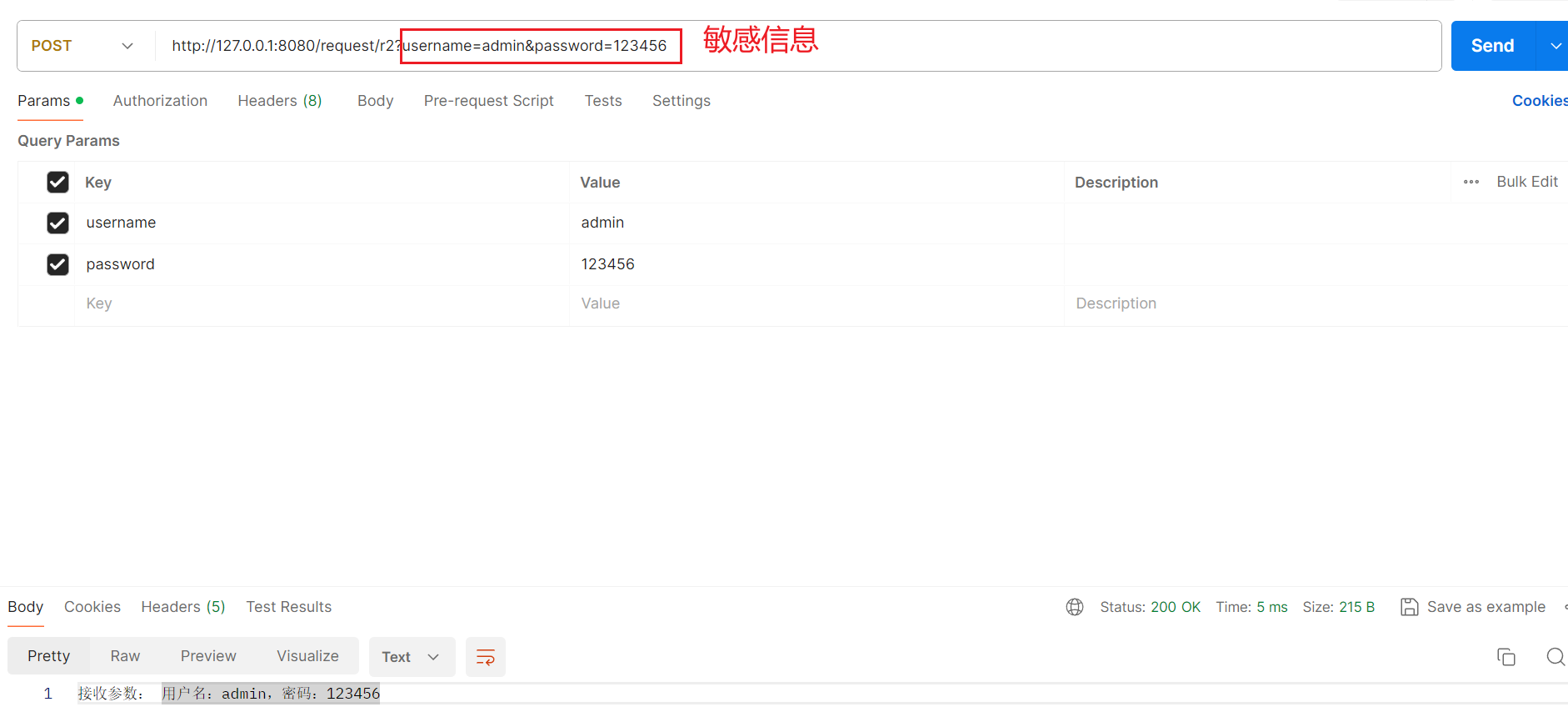Open the POST method dropdown
1568x722 pixels.
(x=82, y=46)
